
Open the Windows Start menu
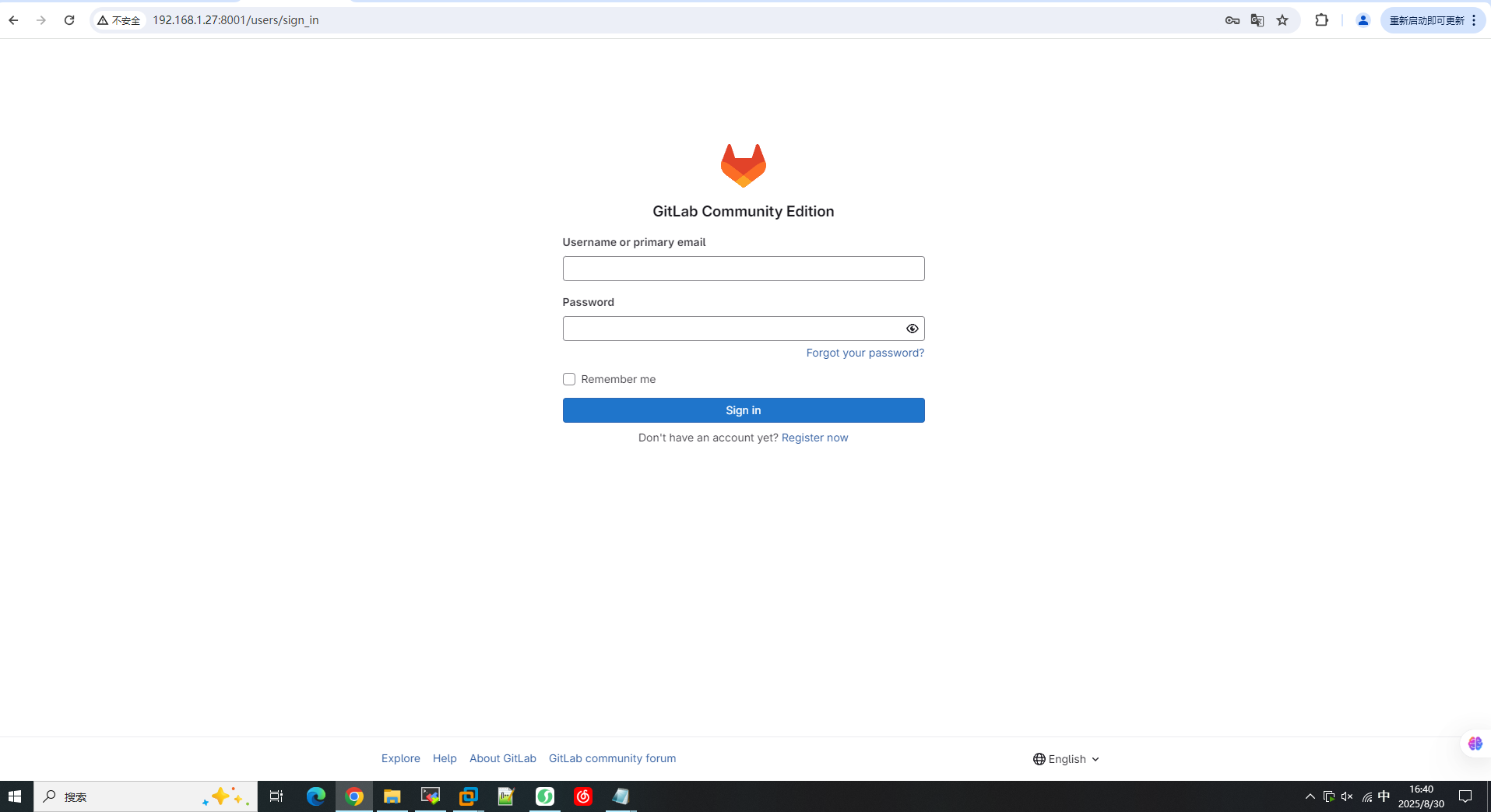15,796
